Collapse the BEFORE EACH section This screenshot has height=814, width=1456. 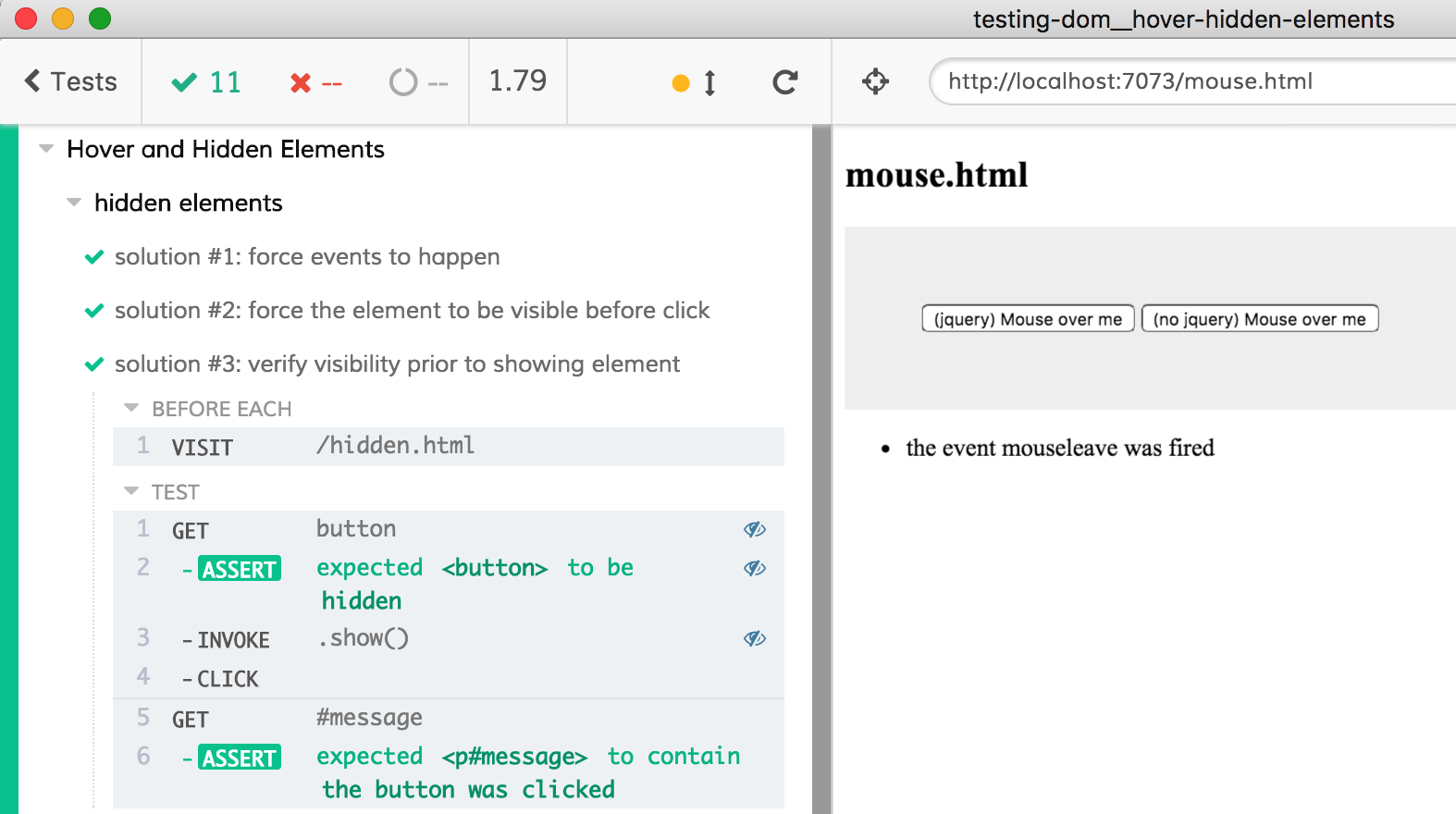208,409
